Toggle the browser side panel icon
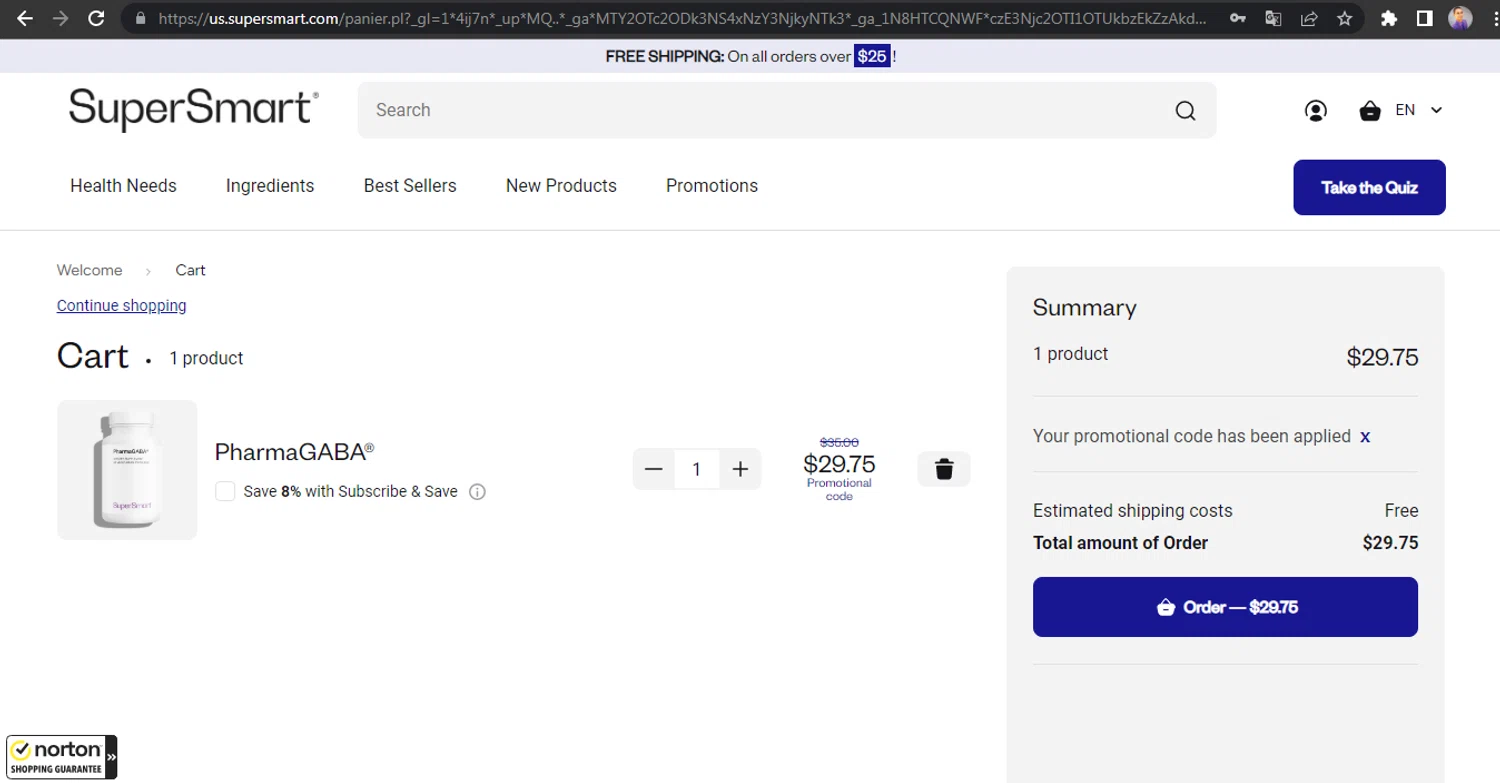This screenshot has height=783, width=1500. 1424,18
